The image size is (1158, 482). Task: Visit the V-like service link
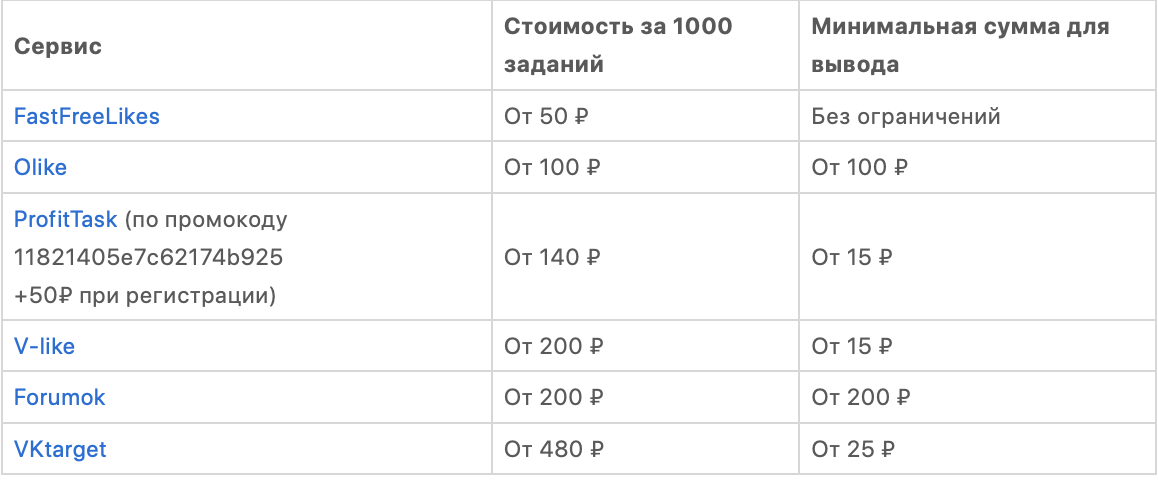point(44,346)
